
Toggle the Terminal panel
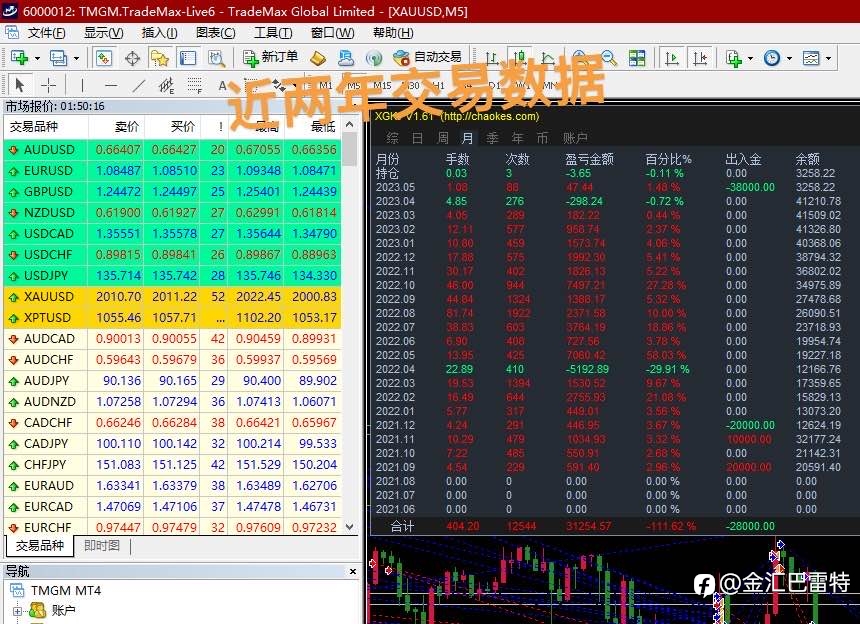click(188, 58)
